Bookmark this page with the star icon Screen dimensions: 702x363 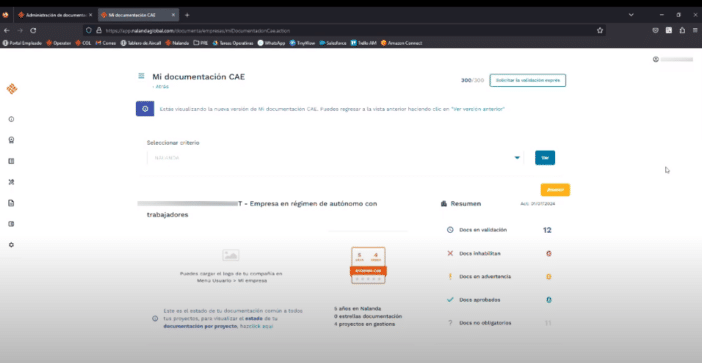600,30
